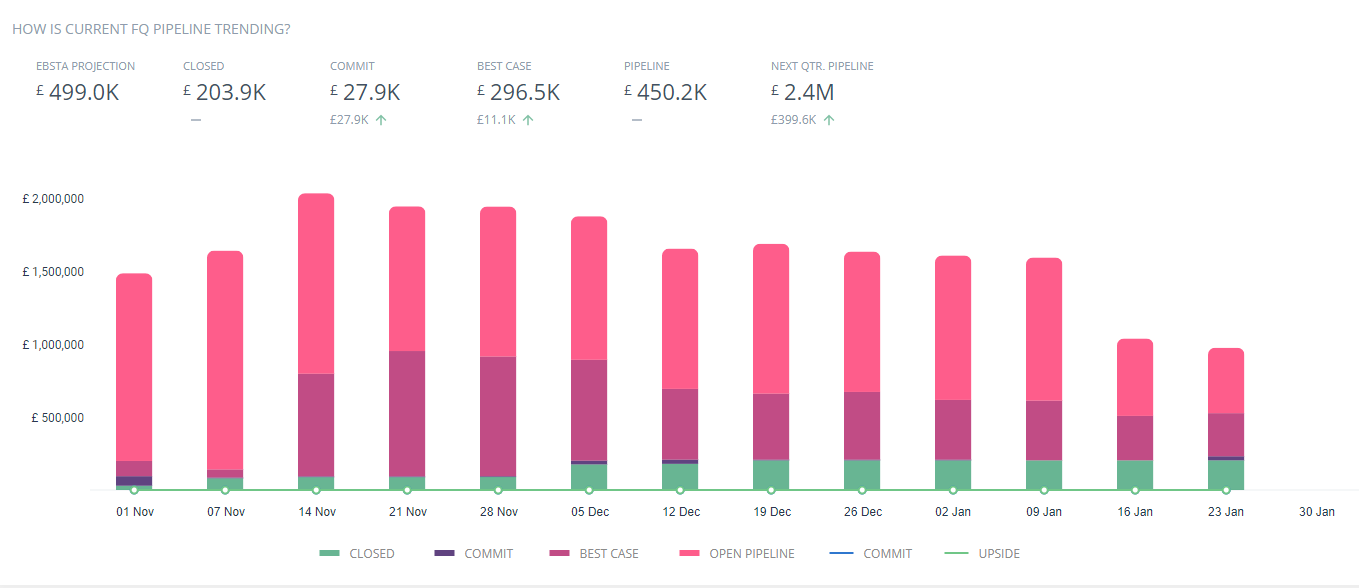This screenshot has height=588, width=1359.
Task: Click the Upside line marker at 16 Jan
Action: [1135, 490]
